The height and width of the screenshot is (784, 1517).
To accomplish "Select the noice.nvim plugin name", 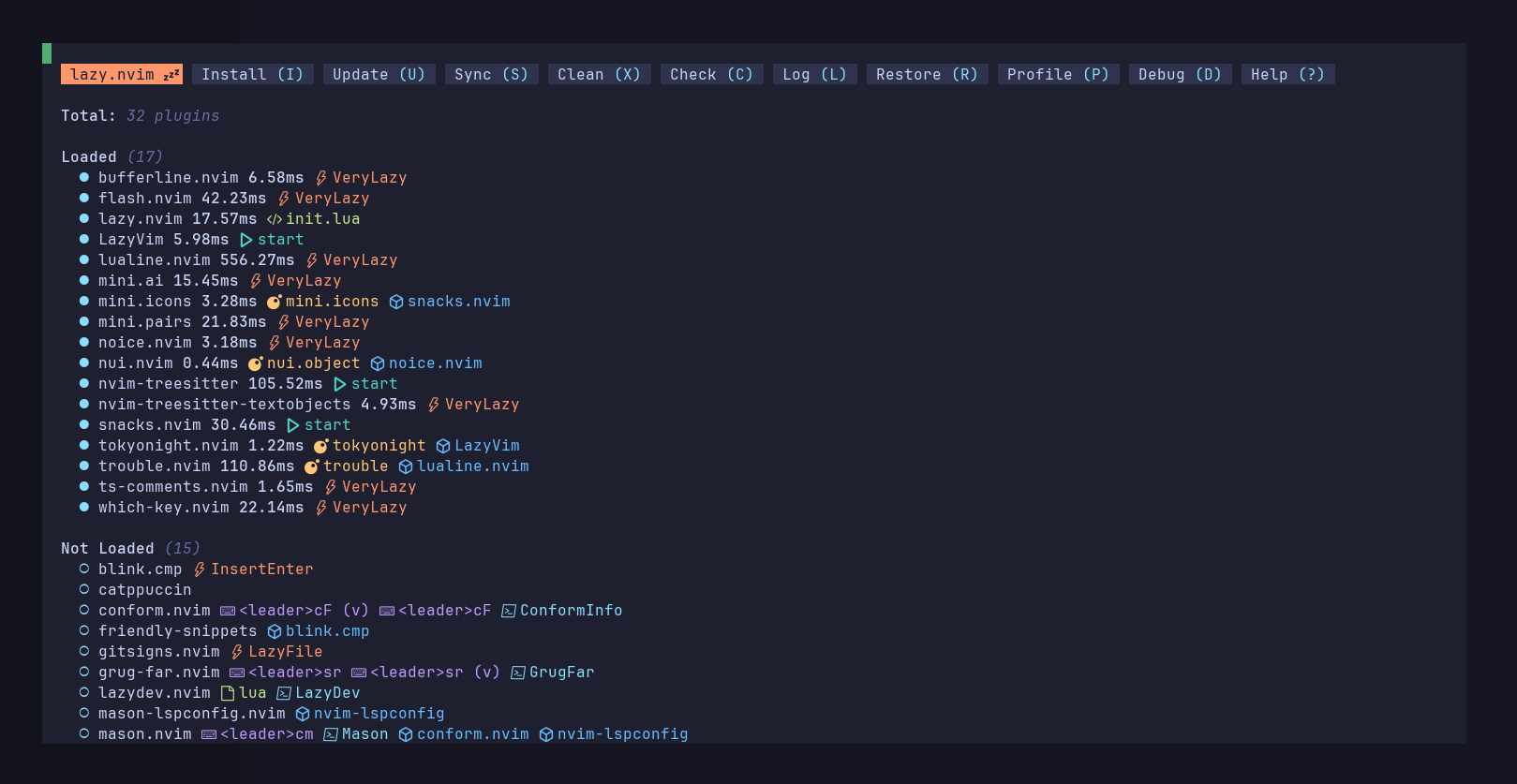I will pyautogui.click(x=145, y=343).
